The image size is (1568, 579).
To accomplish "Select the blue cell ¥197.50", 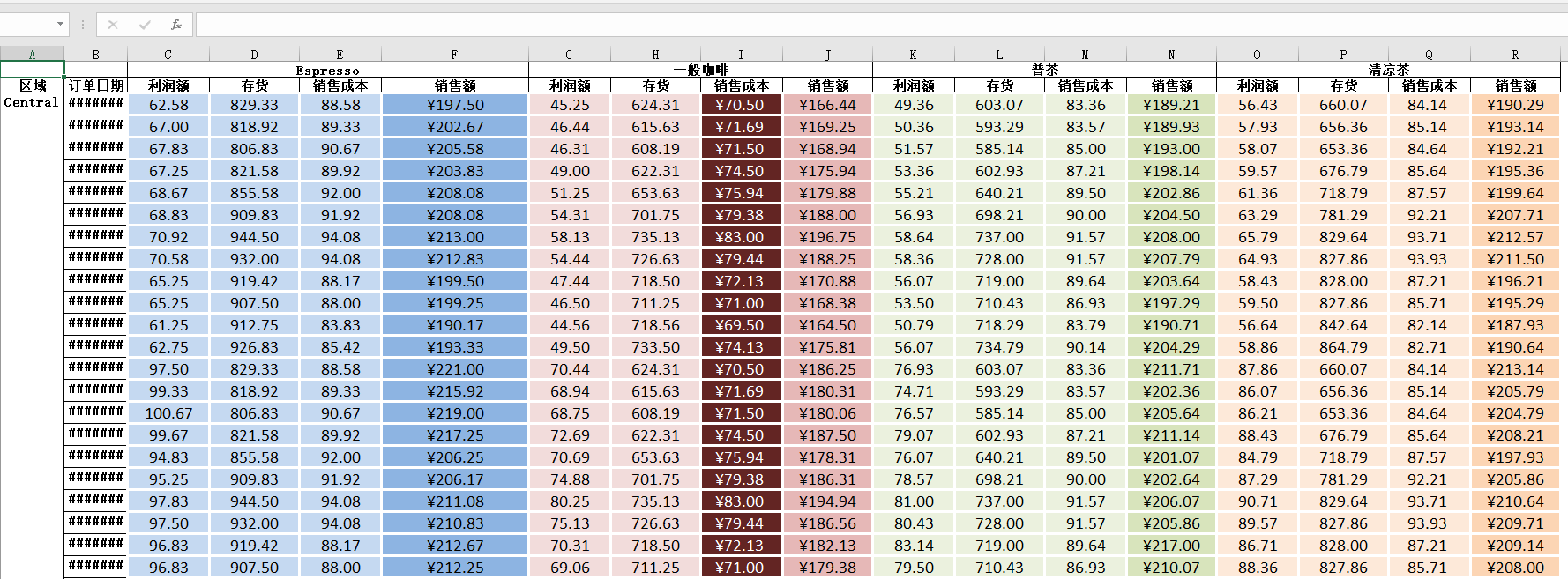I will [x=455, y=105].
